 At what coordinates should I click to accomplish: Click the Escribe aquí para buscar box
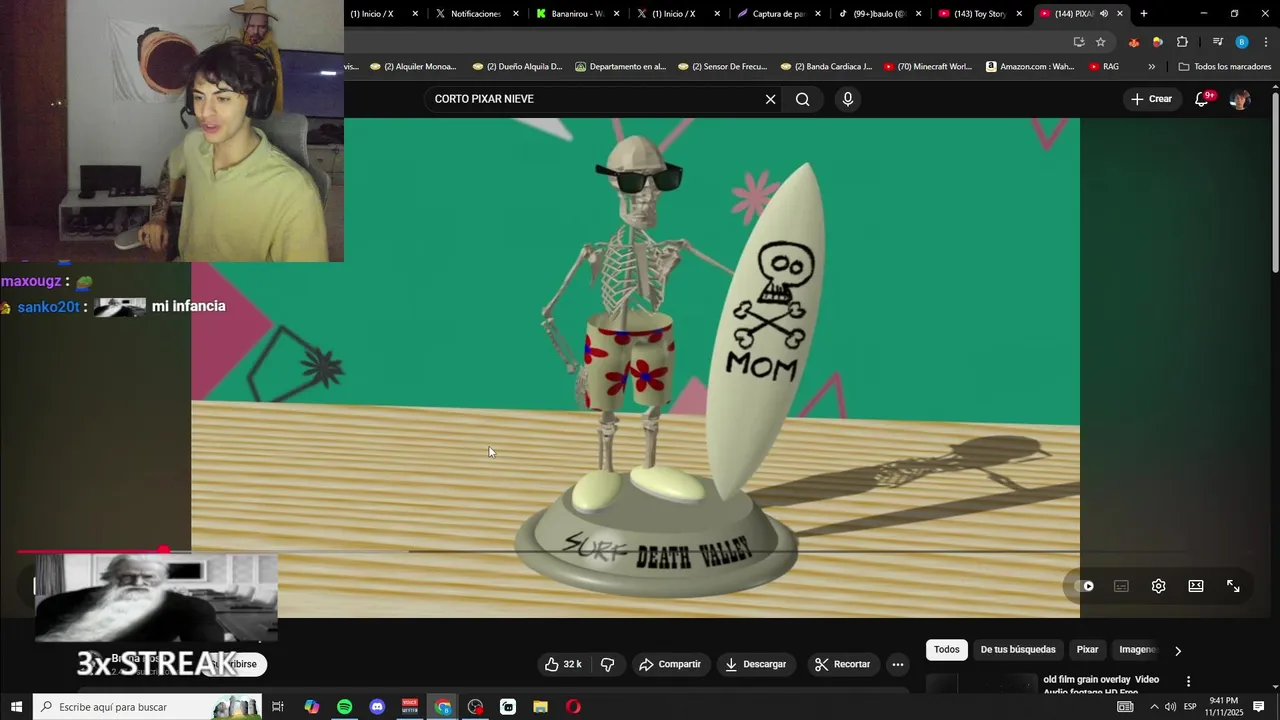(148, 707)
